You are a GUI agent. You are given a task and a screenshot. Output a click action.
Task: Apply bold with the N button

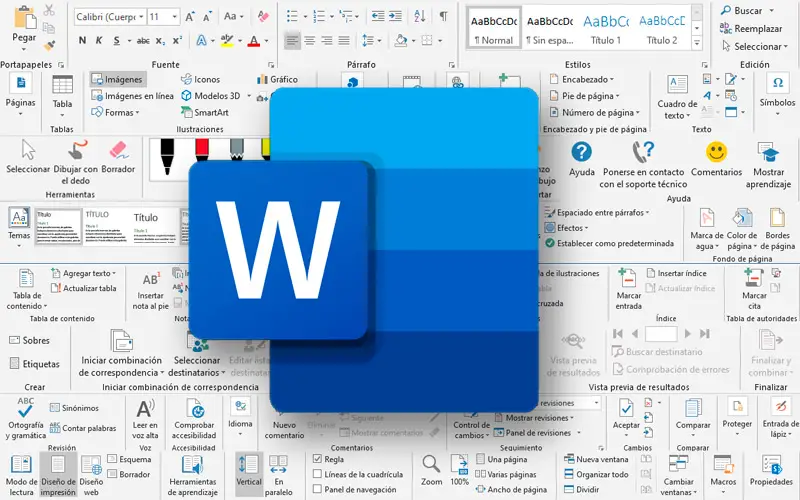pyautogui.click(x=82, y=40)
